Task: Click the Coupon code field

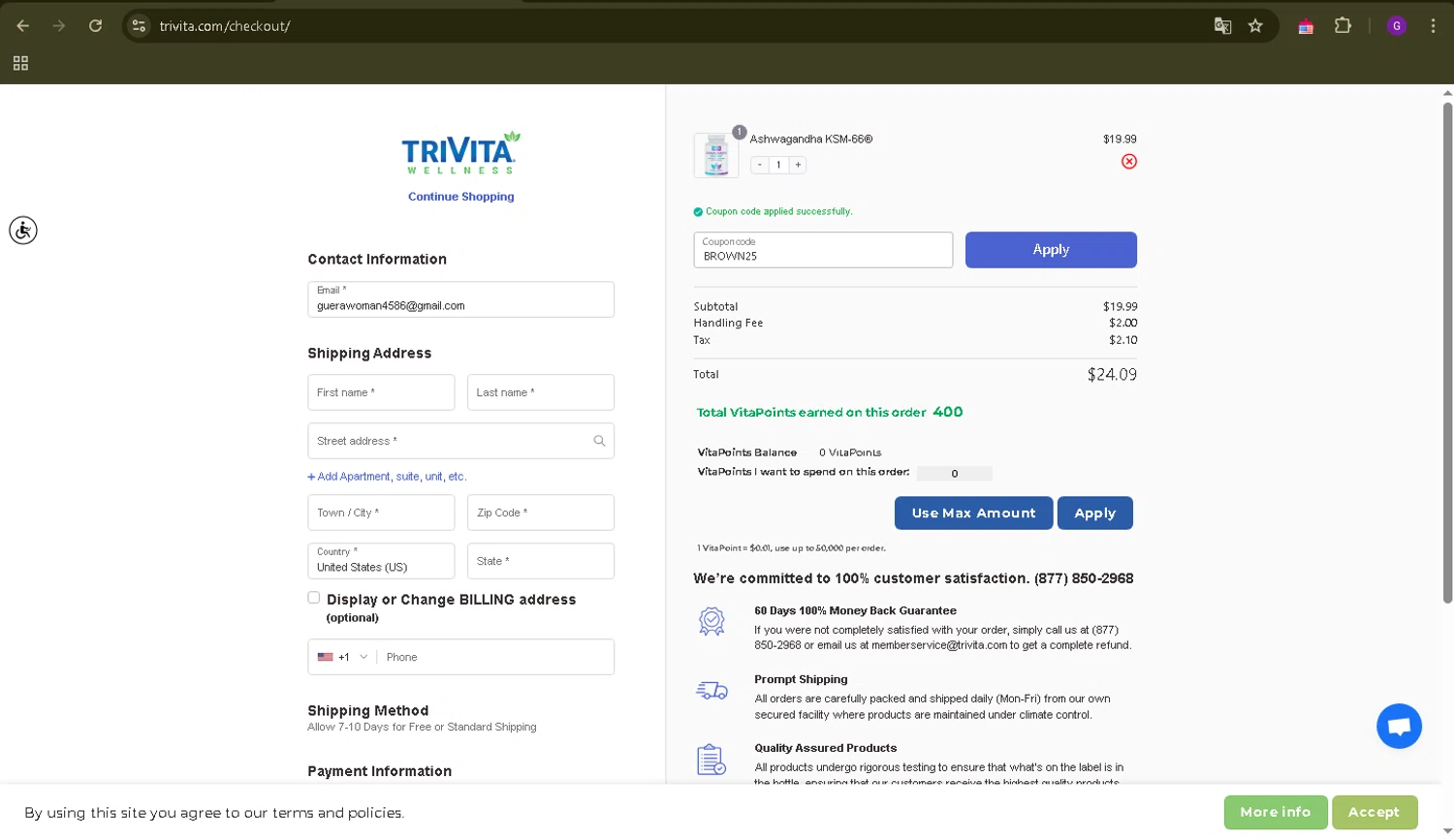Action: point(824,250)
